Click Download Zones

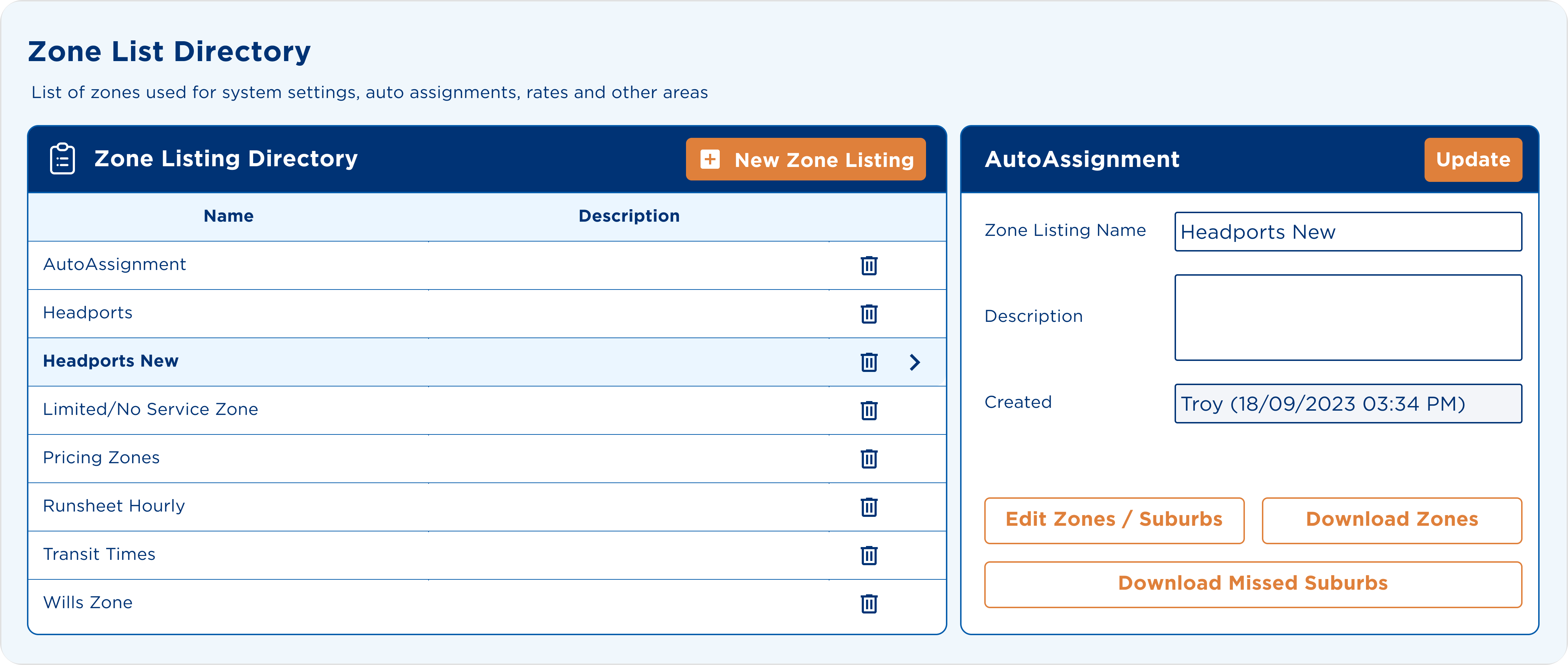pos(1392,520)
